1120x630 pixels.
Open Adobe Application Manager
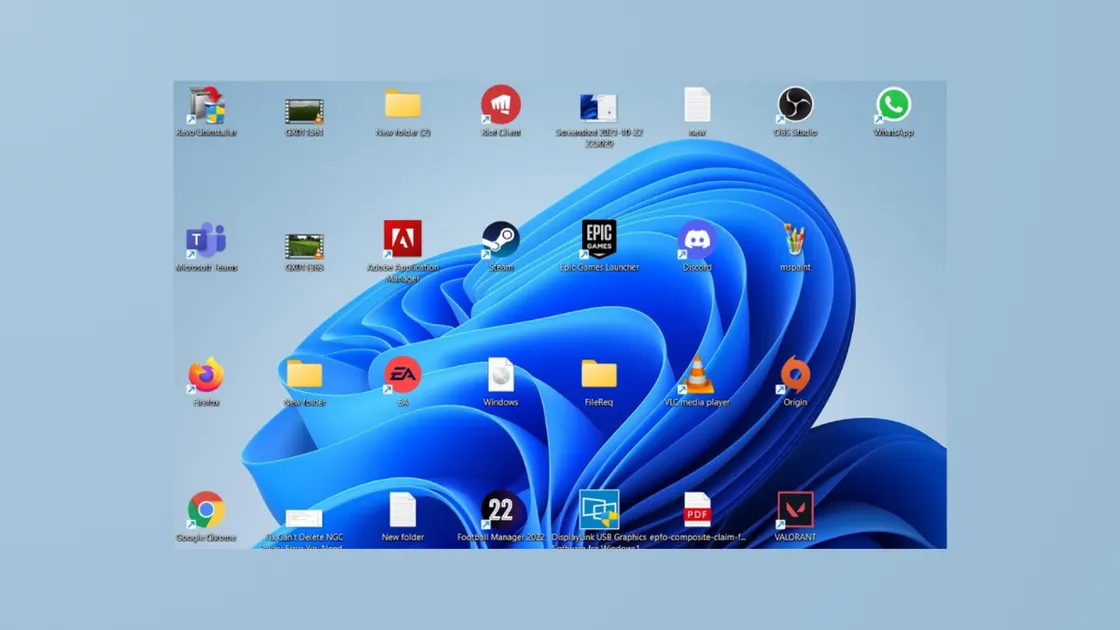(x=402, y=240)
